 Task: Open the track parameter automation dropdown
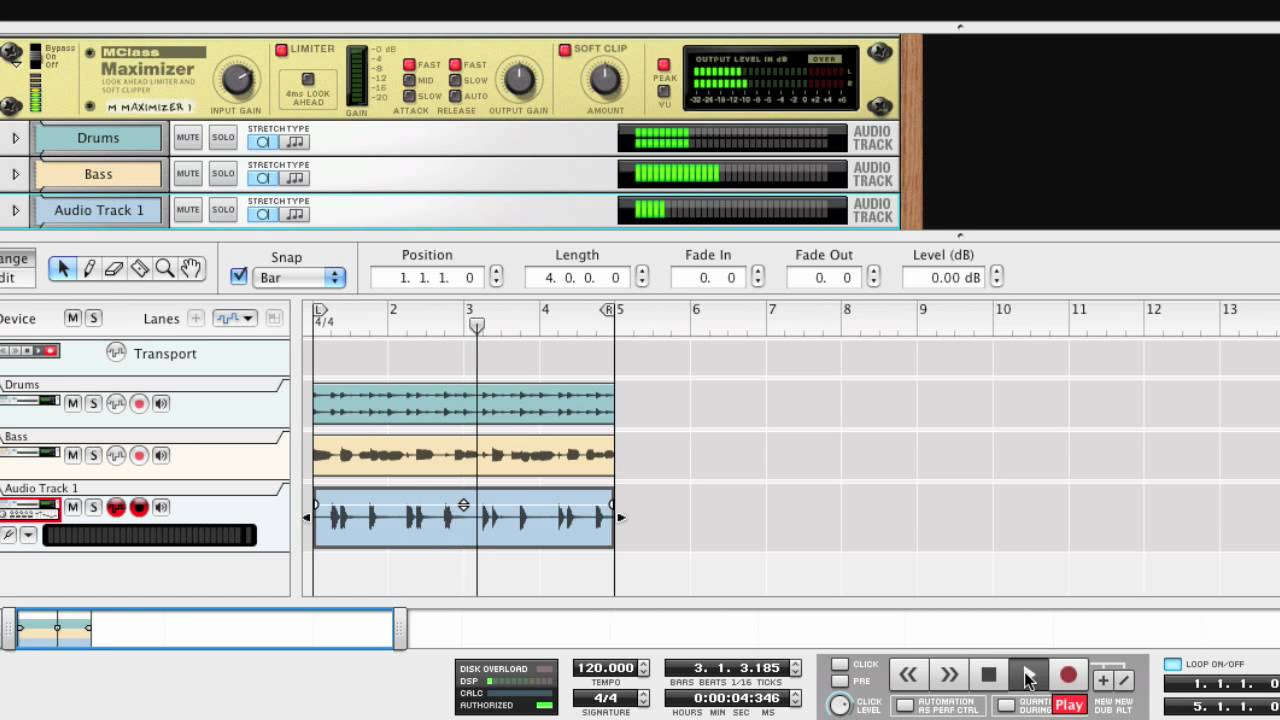tap(236, 318)
